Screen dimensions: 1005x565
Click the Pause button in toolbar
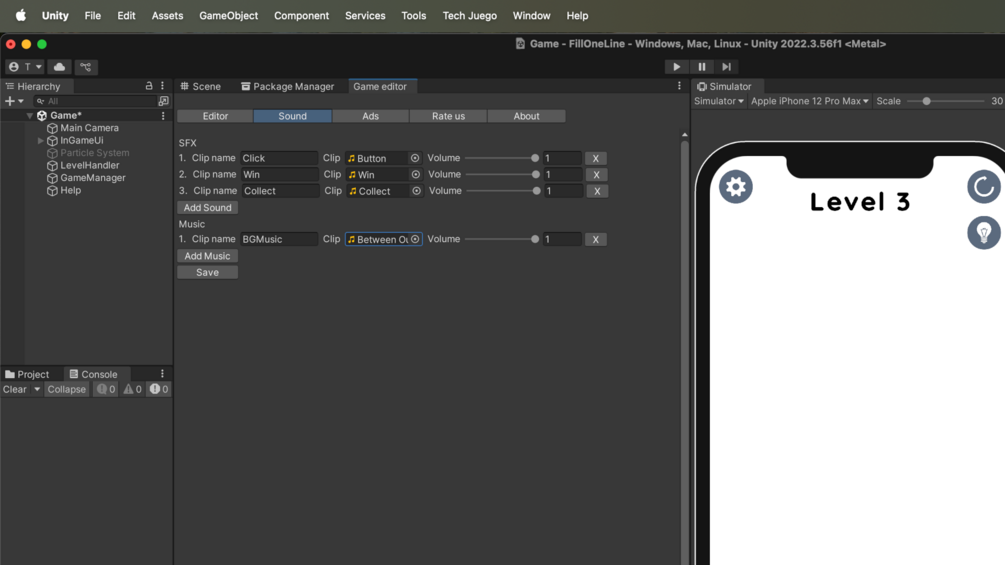point(702,67)
